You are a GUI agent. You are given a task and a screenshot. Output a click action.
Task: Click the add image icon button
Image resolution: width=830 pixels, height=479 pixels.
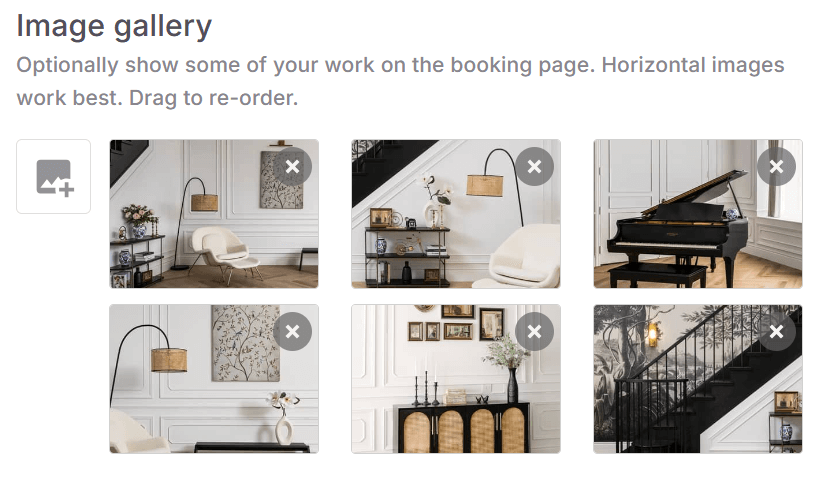(x=53, y=177)
